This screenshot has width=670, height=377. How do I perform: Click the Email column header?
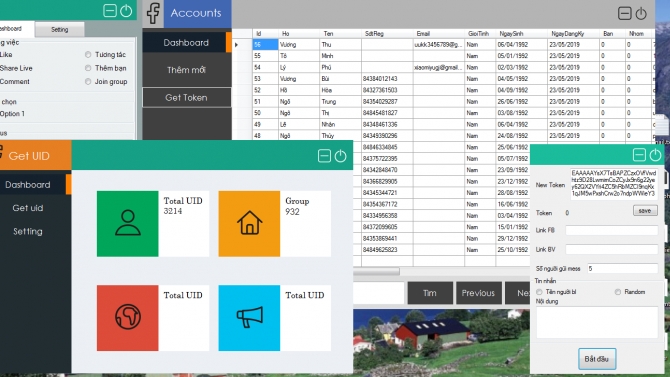click(439, 34)
